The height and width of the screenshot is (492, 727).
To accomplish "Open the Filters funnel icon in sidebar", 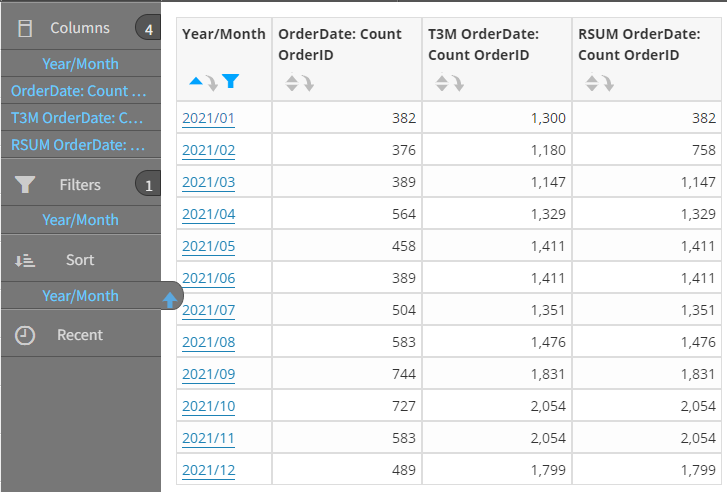I will click(x=25, y=185).
